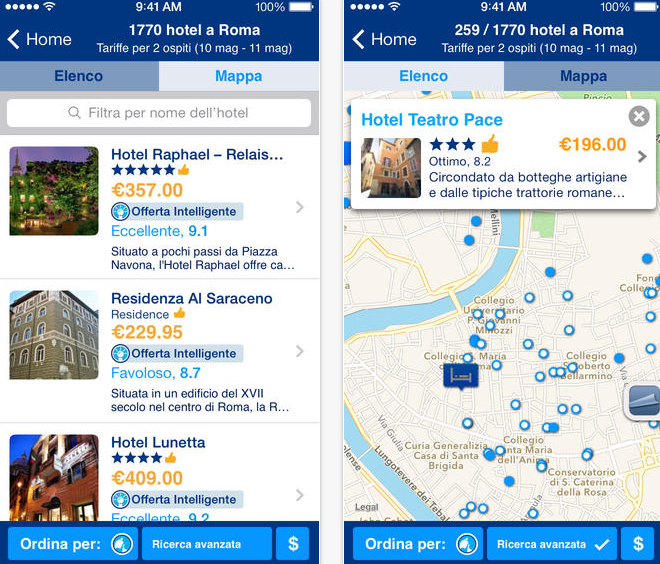Go back Home from map screen
The image size is (660, 564).
click(x=385, y=39)
